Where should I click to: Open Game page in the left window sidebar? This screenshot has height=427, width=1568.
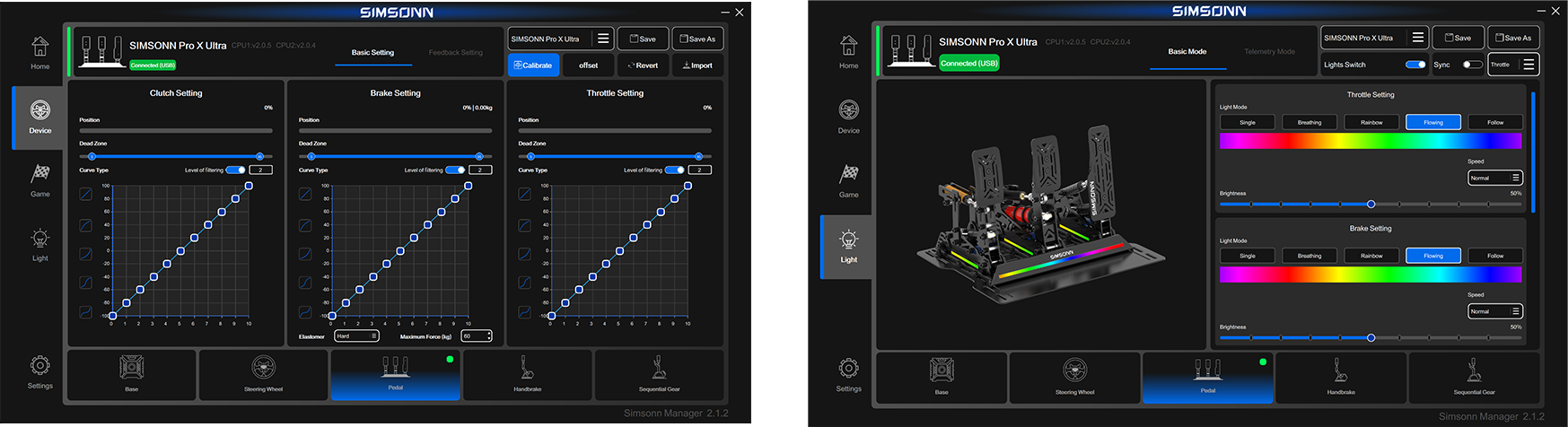click(39, 180)
